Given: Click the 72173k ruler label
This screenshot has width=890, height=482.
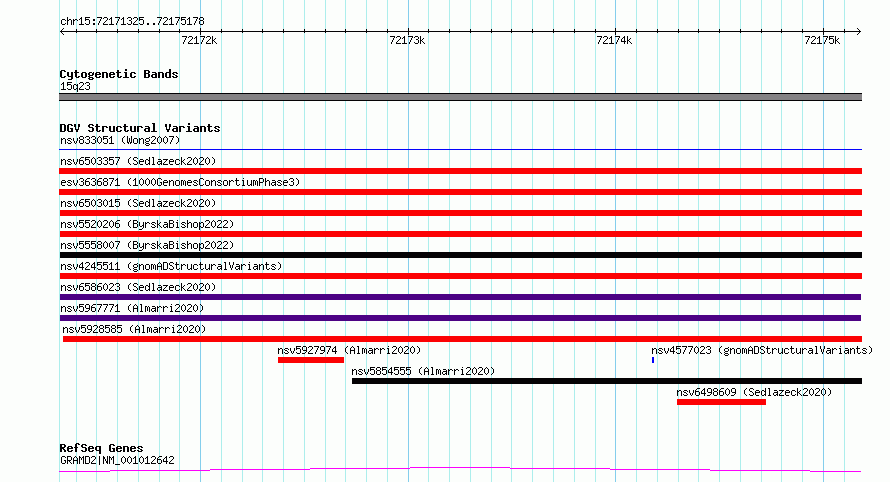Looking at the screenshot, I should tap(407, 40).
